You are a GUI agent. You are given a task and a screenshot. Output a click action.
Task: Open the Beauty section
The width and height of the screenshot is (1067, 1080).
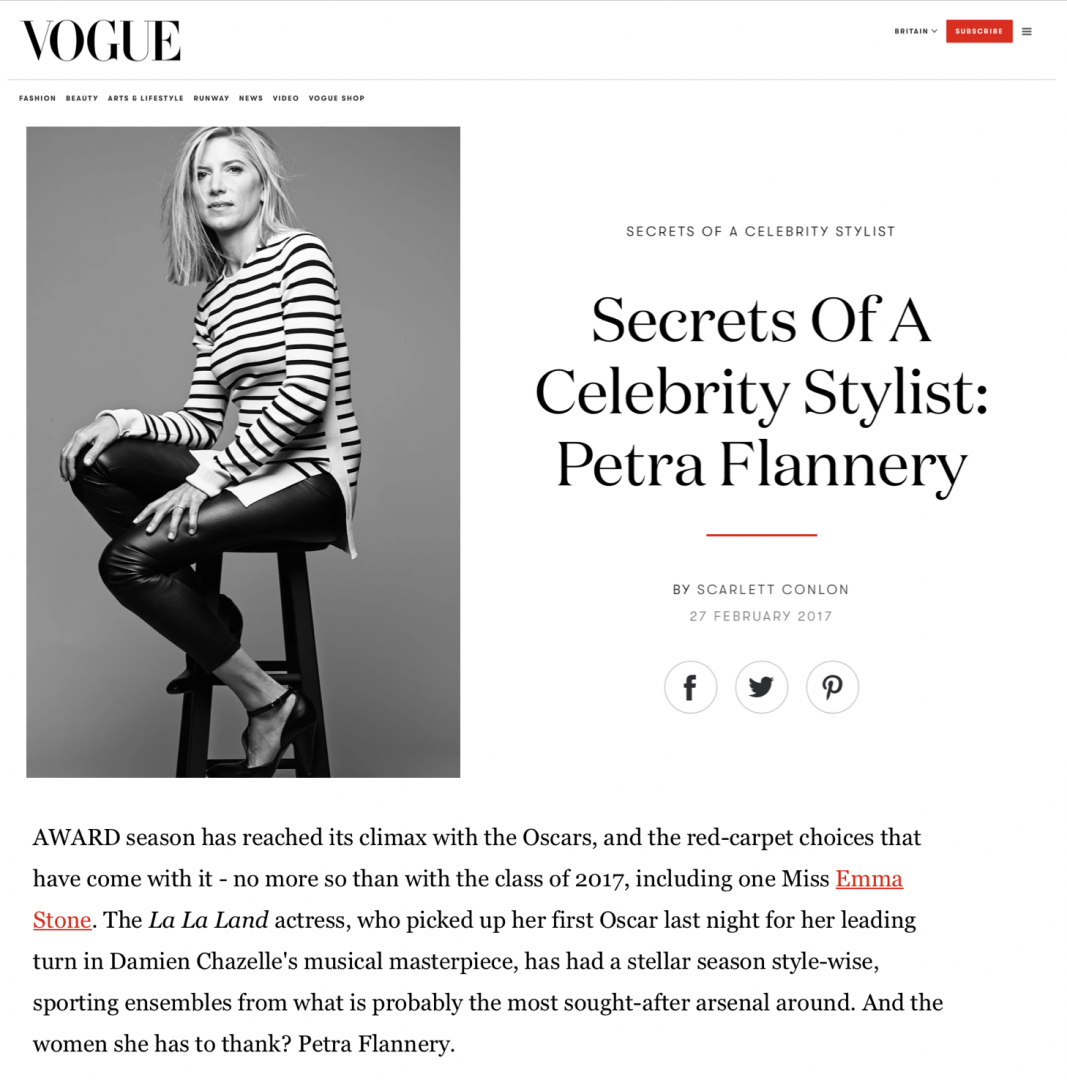[x=82, y=98]
